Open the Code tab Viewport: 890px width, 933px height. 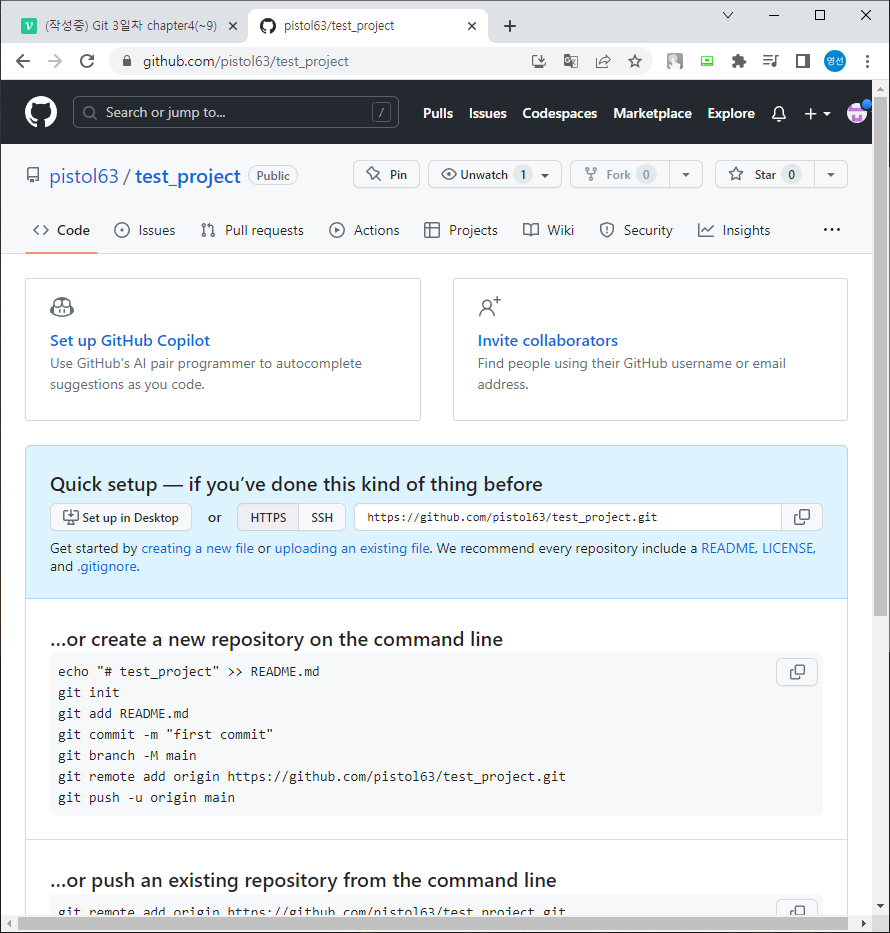[62, 230]
